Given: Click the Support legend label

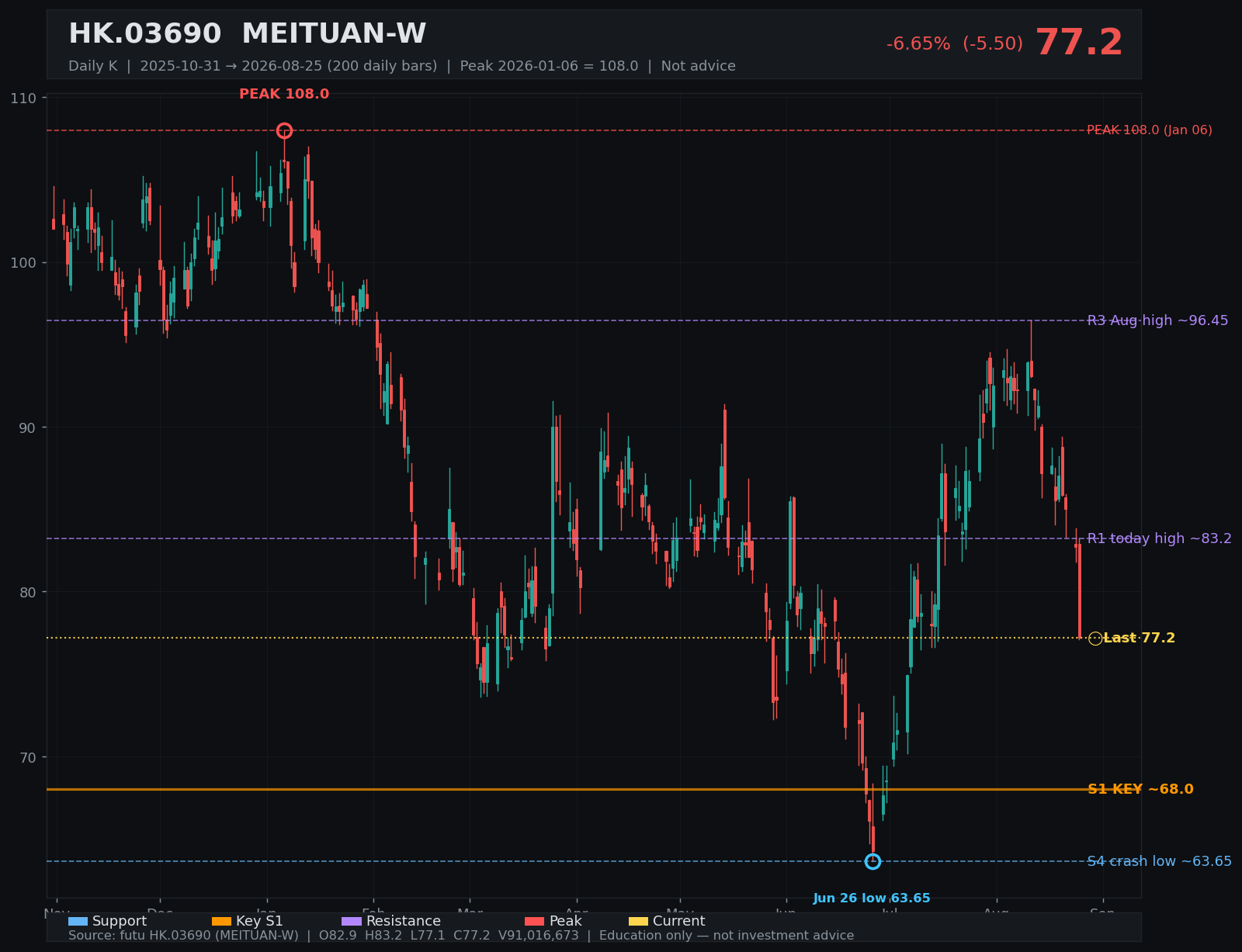Looking at the screenshot, I should (120, 921).
